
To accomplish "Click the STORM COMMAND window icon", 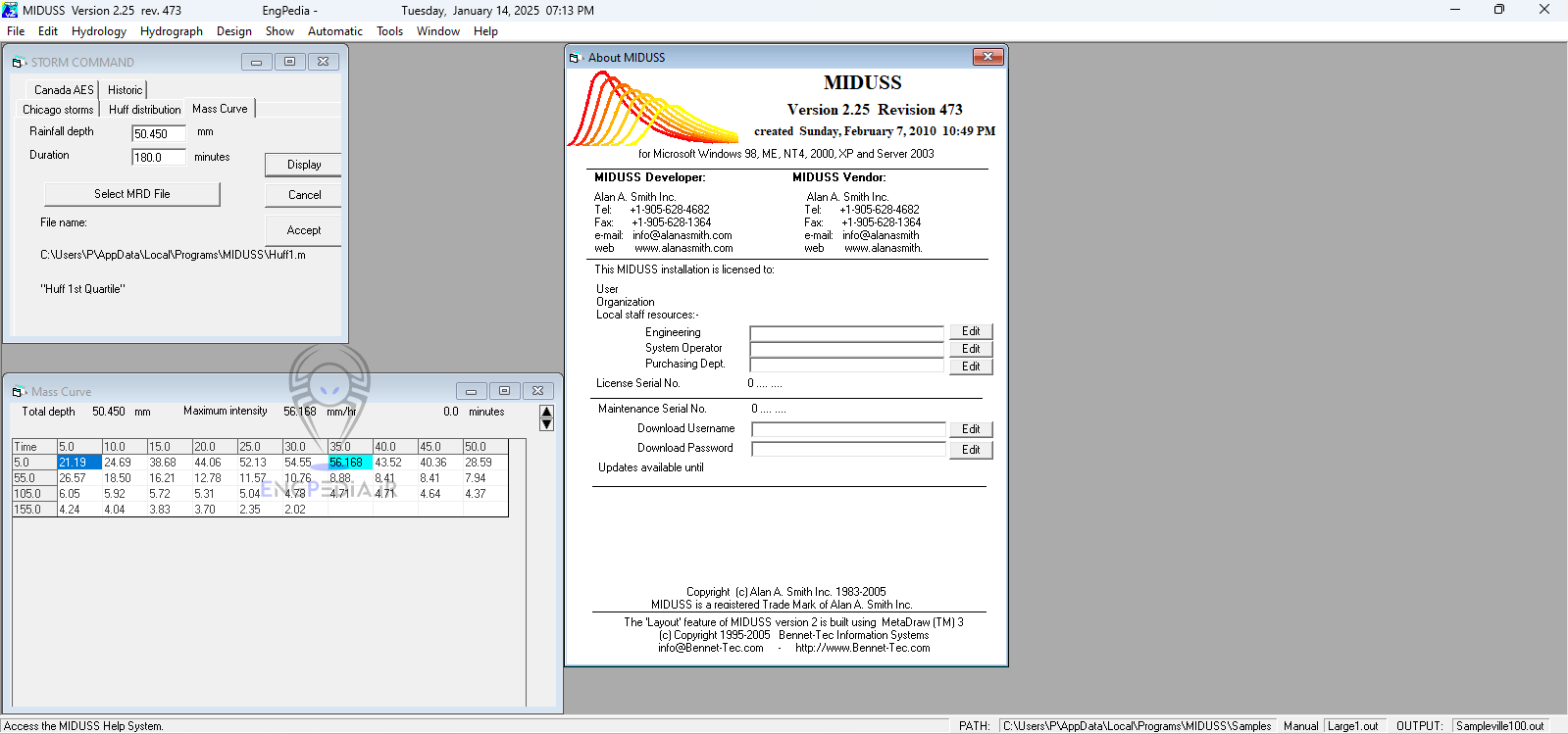I will click(19, 63).
